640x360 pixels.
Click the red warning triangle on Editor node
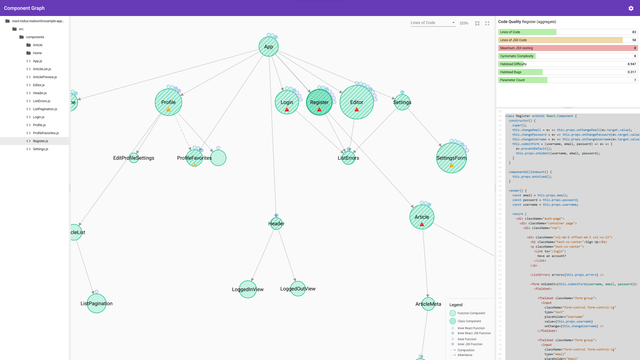click(357, 110)
